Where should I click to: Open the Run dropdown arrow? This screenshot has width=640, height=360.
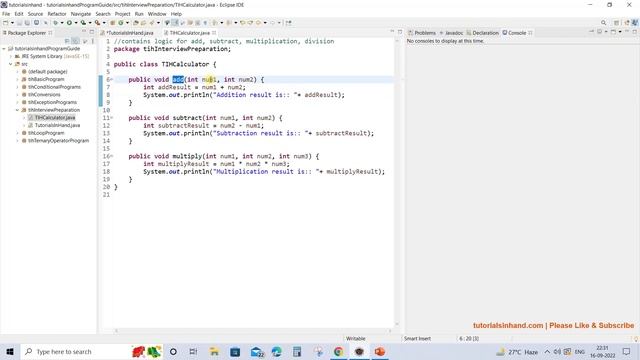click(x=76, y=23)
